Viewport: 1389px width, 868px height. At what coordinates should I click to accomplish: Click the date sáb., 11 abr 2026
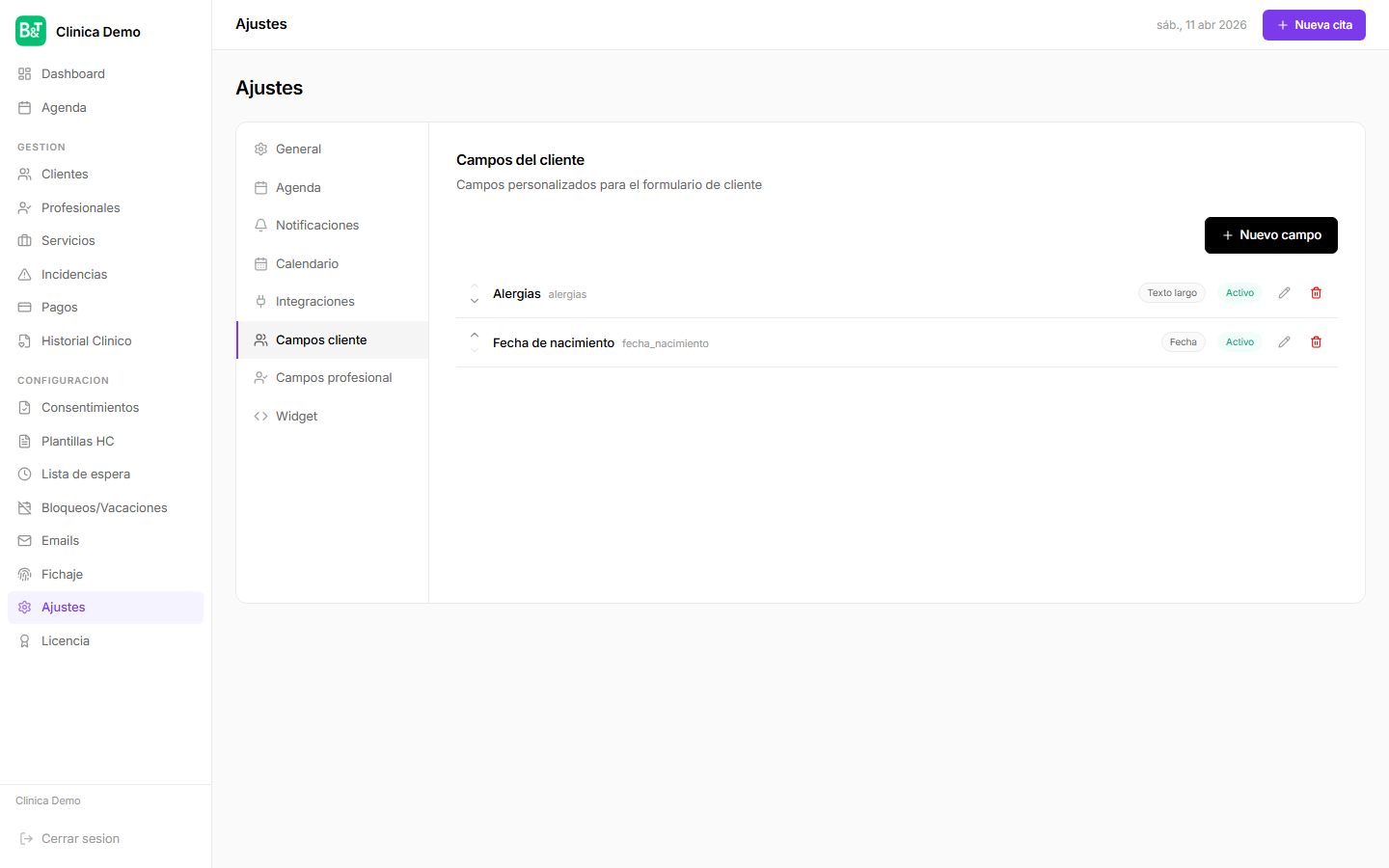1202,25
